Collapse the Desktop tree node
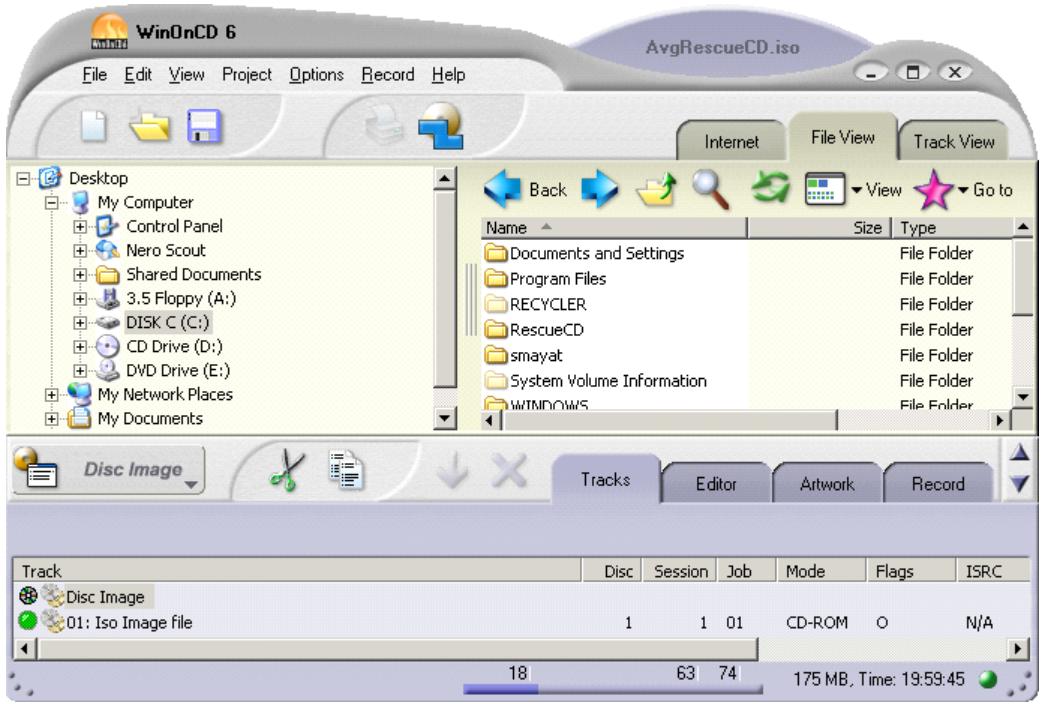The width and height of the screenshot is (1049, 704). 23,178
